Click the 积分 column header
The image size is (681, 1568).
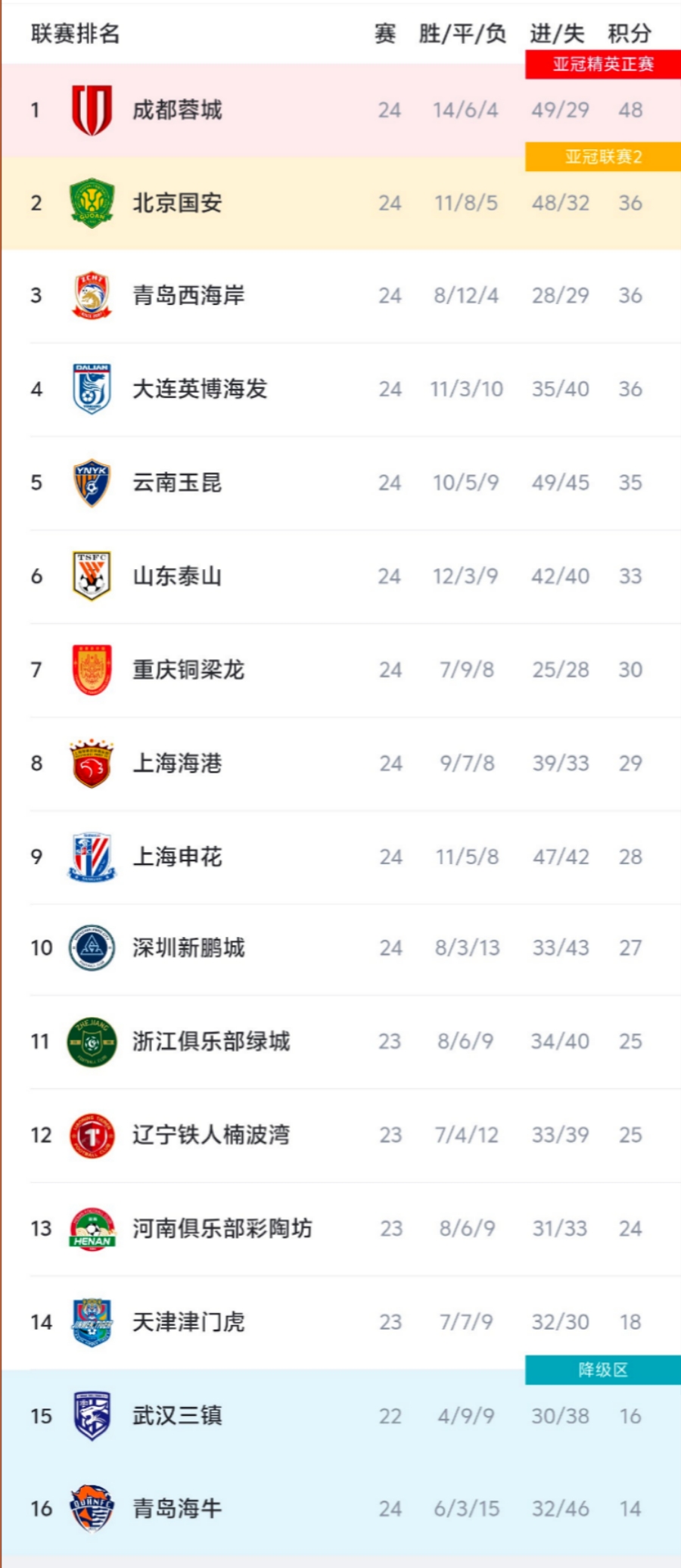(630, 33)
